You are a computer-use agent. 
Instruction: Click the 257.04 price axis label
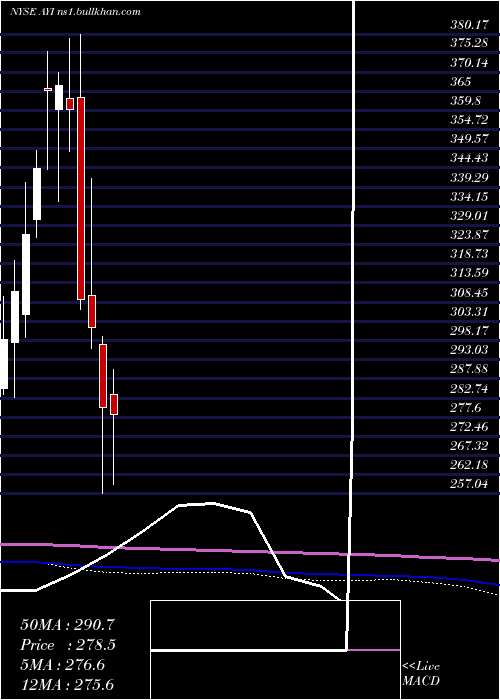pos(469,482)
